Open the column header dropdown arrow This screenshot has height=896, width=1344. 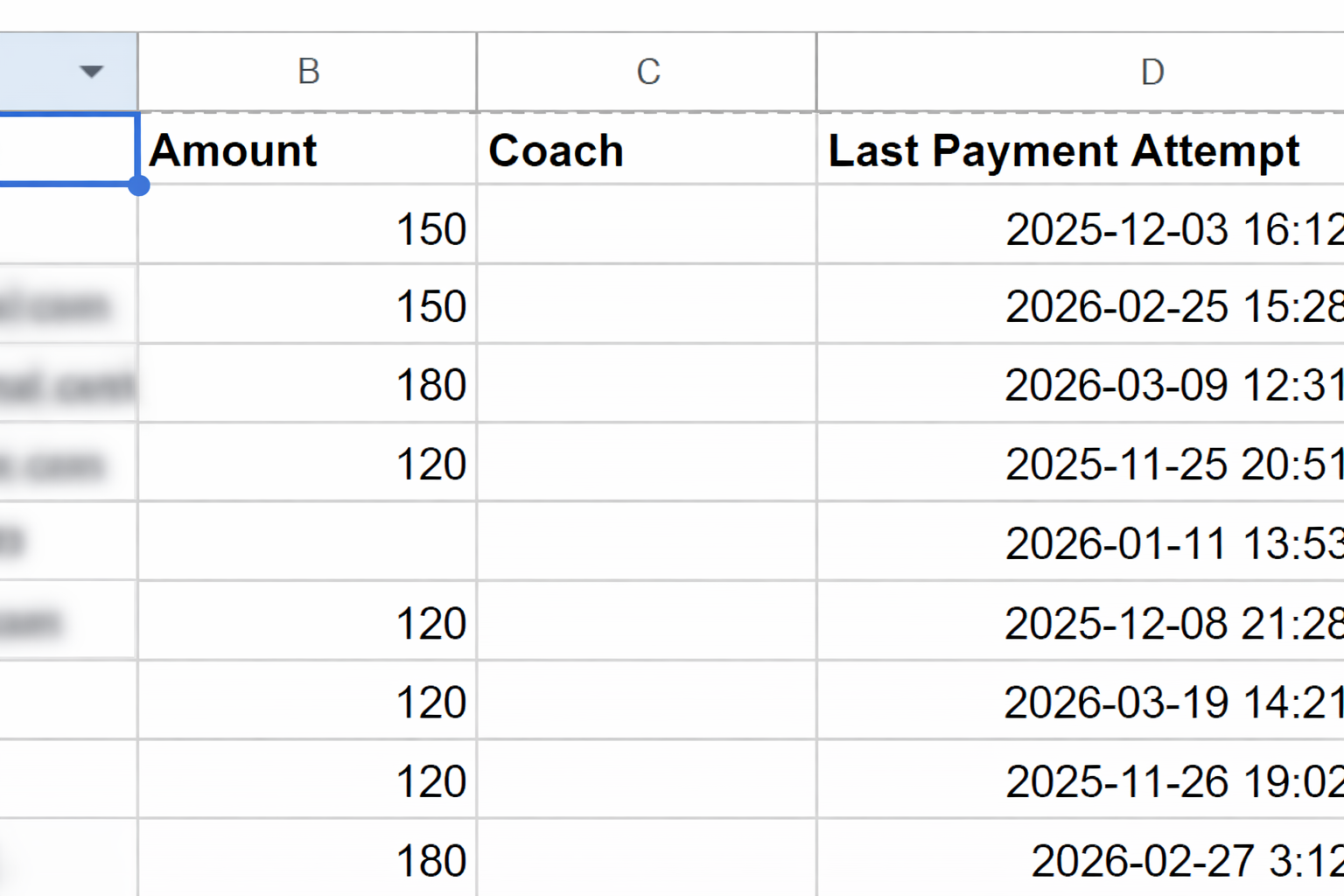[91, 72]
